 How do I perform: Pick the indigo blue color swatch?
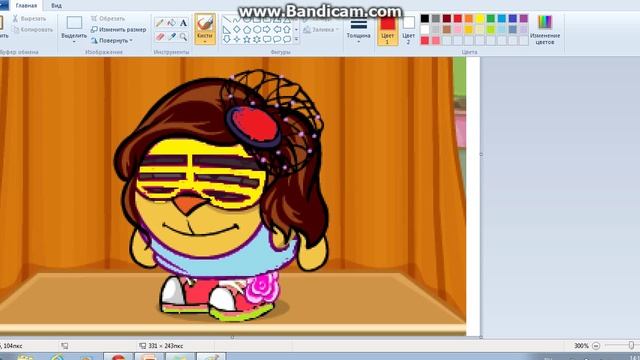pos(513,18)
